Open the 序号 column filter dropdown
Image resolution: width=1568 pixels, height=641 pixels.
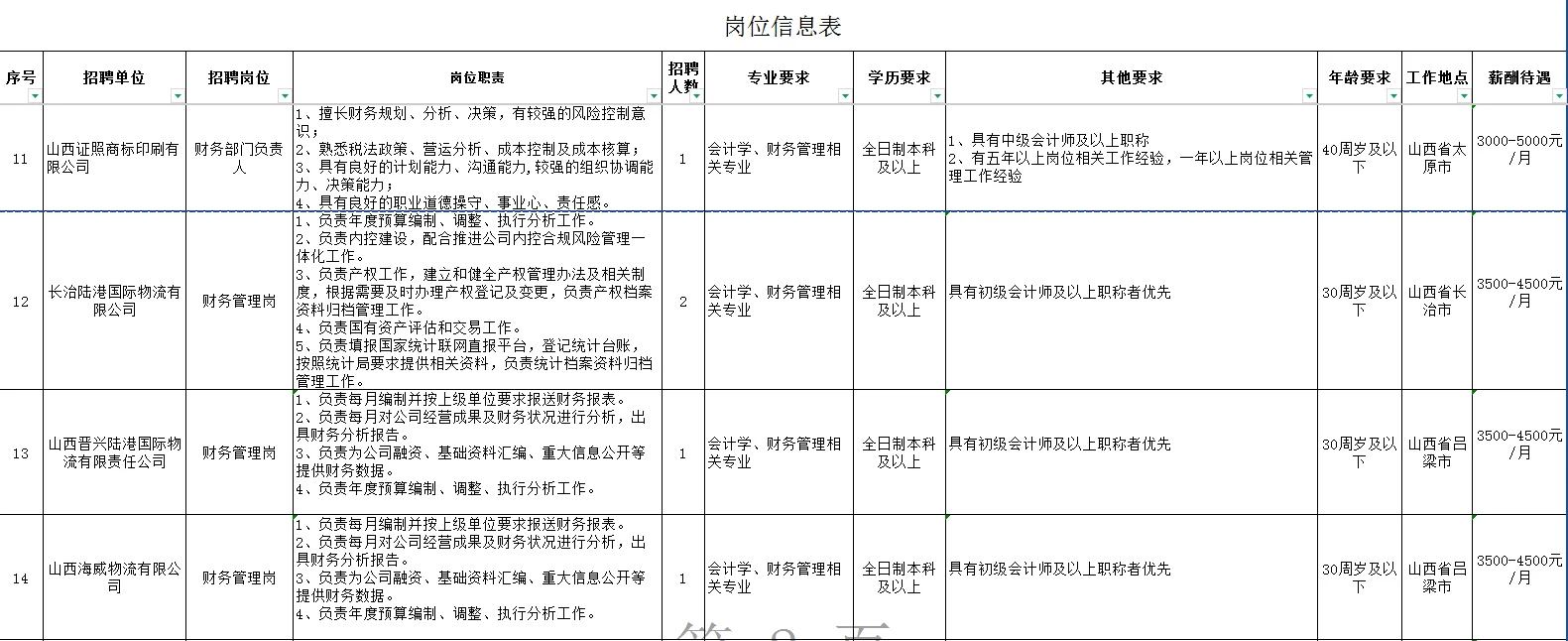pos(36,96)
